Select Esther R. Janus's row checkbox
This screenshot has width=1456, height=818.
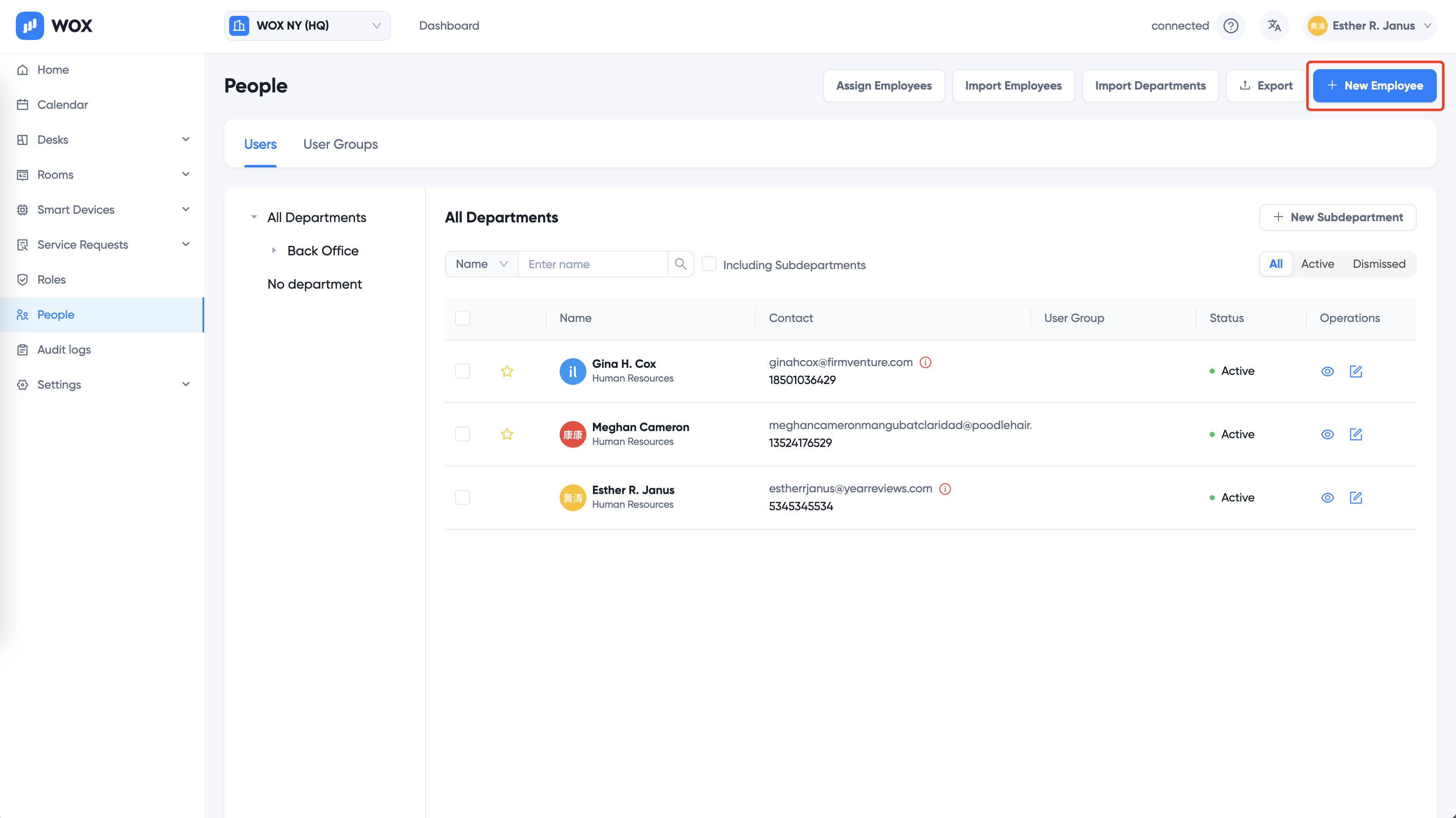point(463,498)
